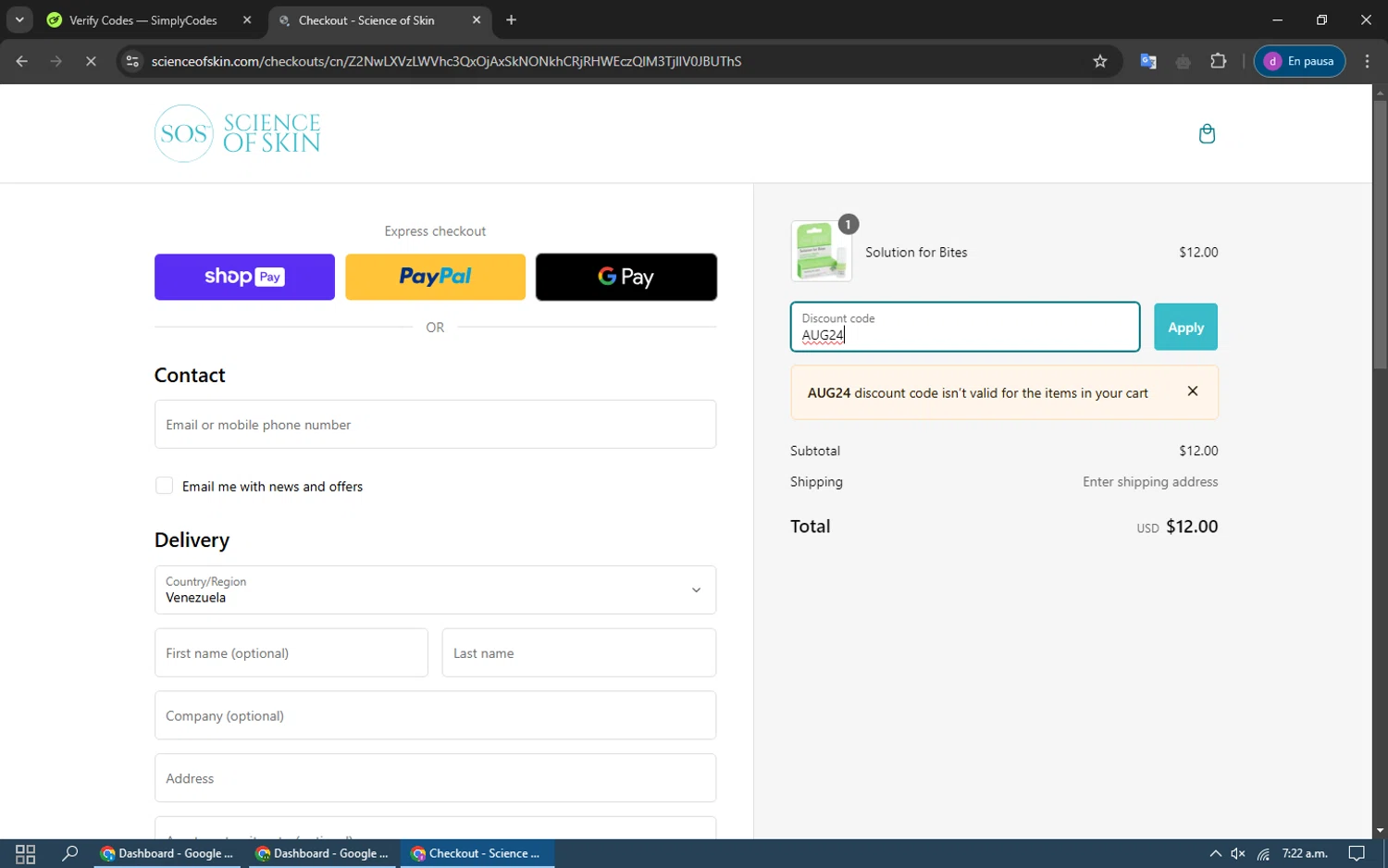
Task: Open the network Wi-Fi tray icon
Action: coord(1263,853)
